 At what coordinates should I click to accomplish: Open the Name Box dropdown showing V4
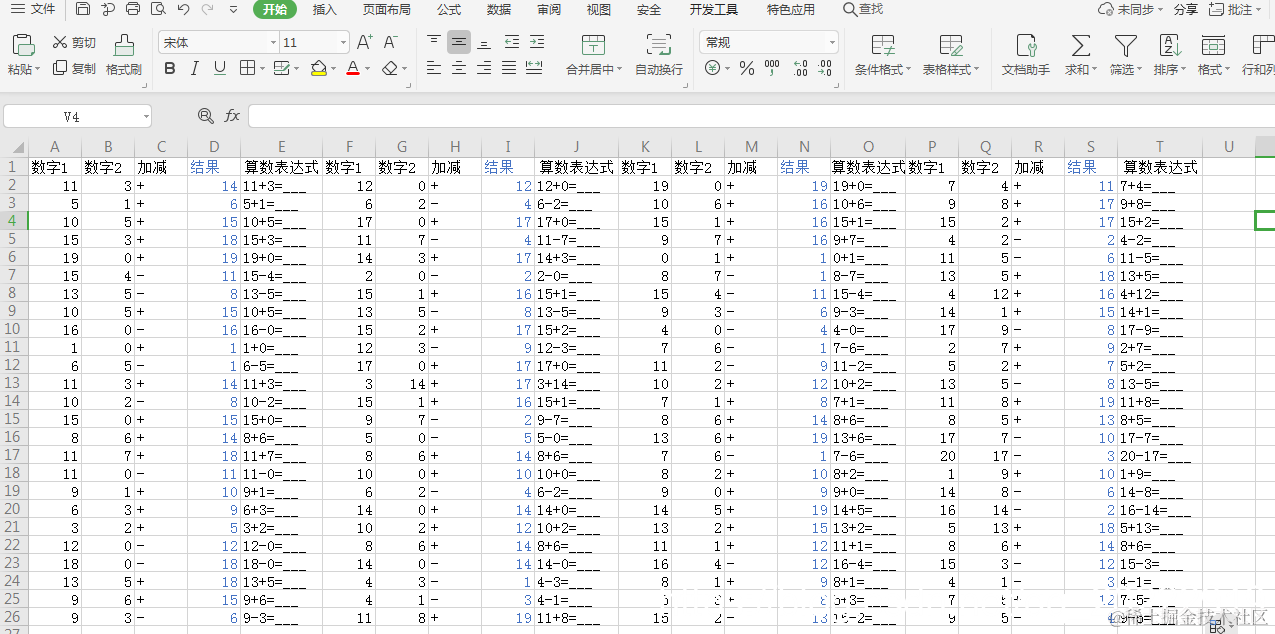click(x=145, y=117)
